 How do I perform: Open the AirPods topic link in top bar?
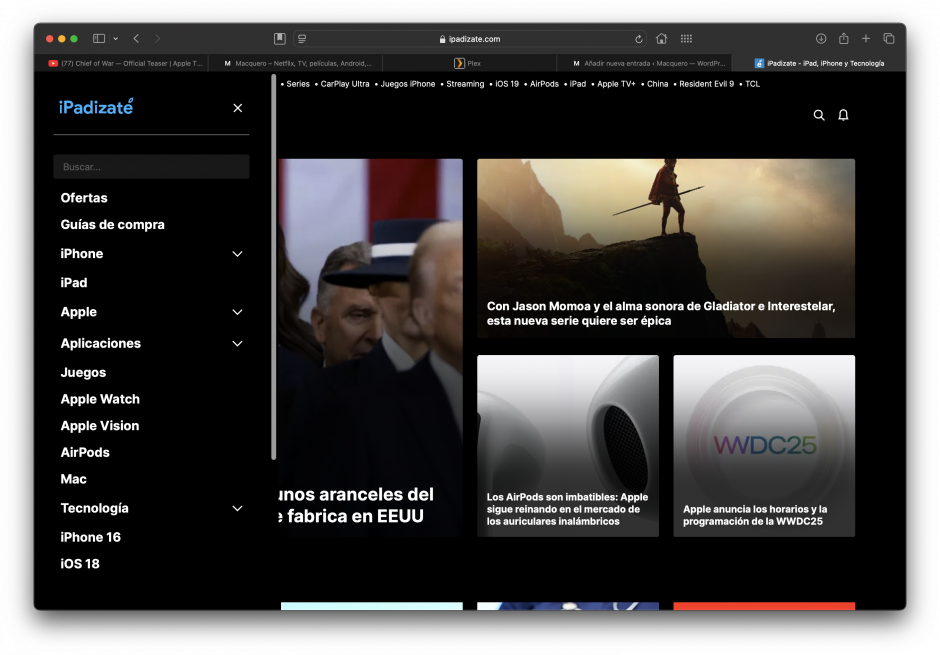pos(544,84)
